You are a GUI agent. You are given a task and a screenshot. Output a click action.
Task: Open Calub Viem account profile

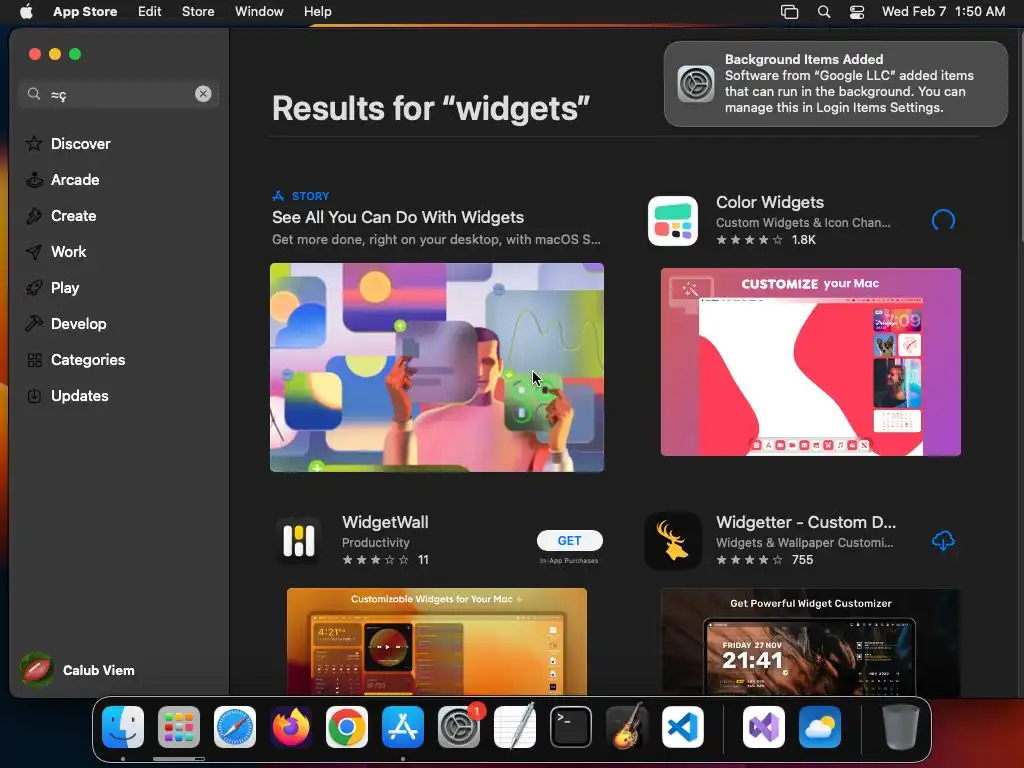click(77, 670)
